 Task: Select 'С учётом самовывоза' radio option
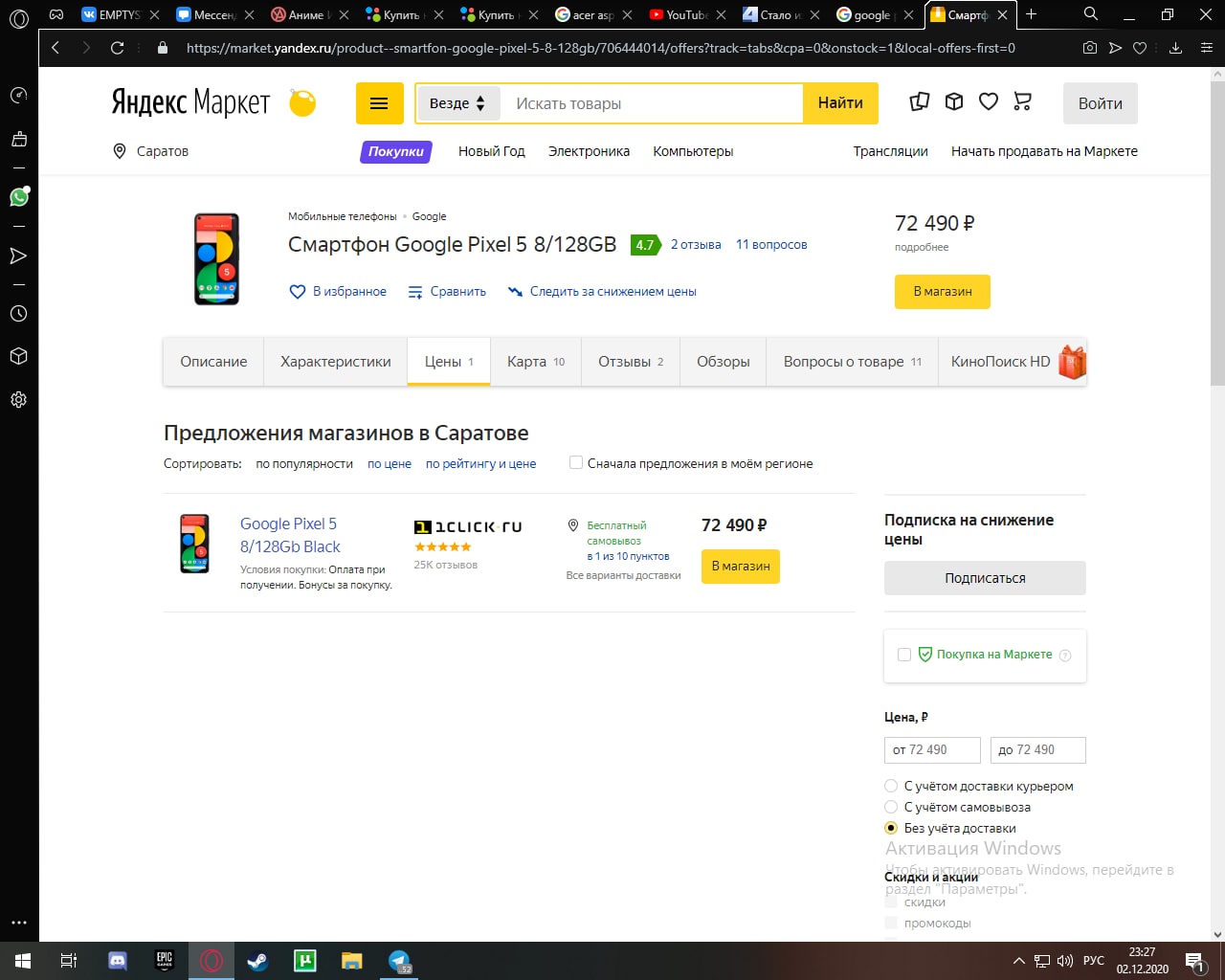pos(891,807)
